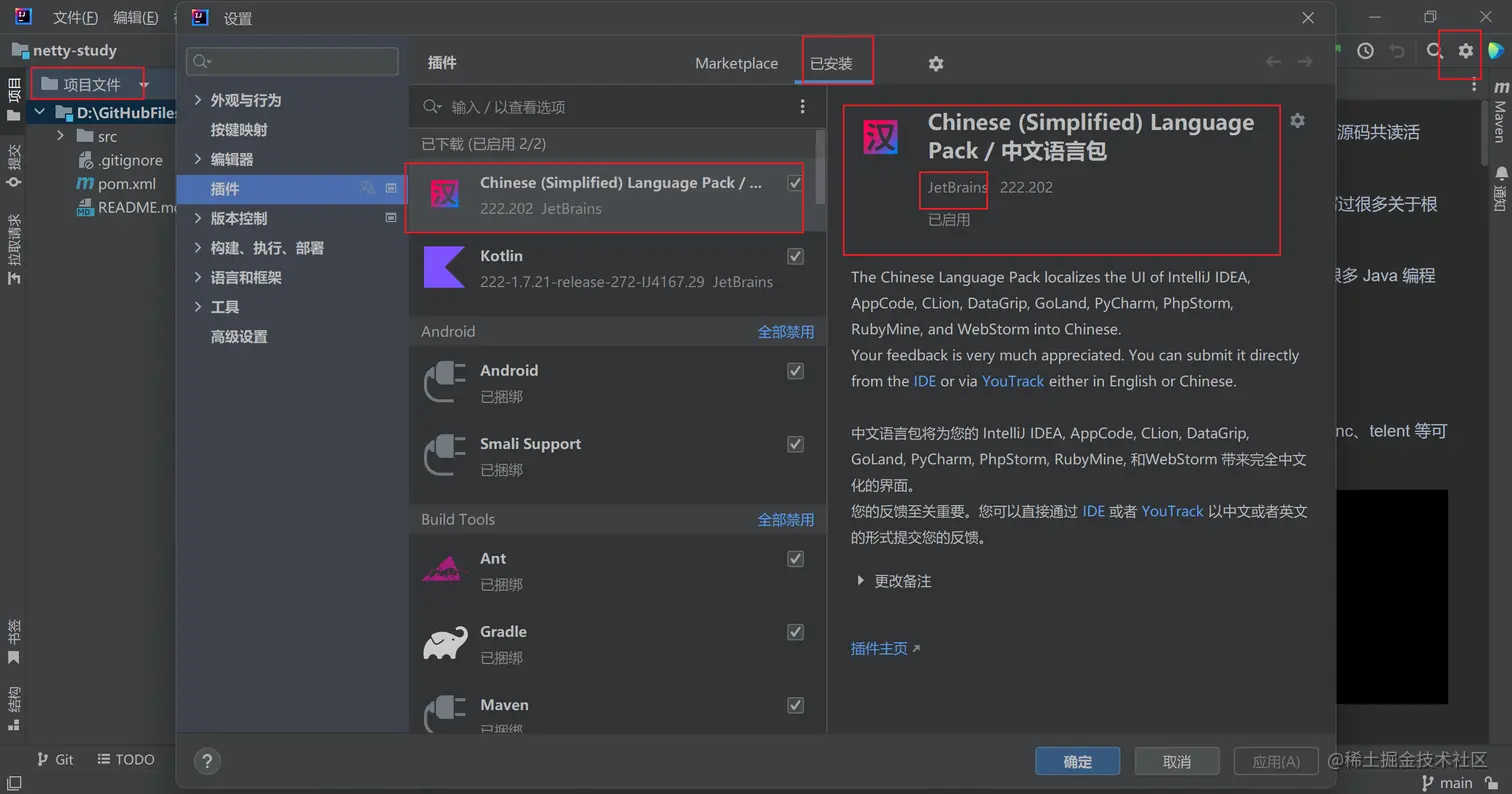The height and width of the screenshot is (794, 1512).
Task: Open the TODO tool window at bottom
Action: [x=126, y=760]
